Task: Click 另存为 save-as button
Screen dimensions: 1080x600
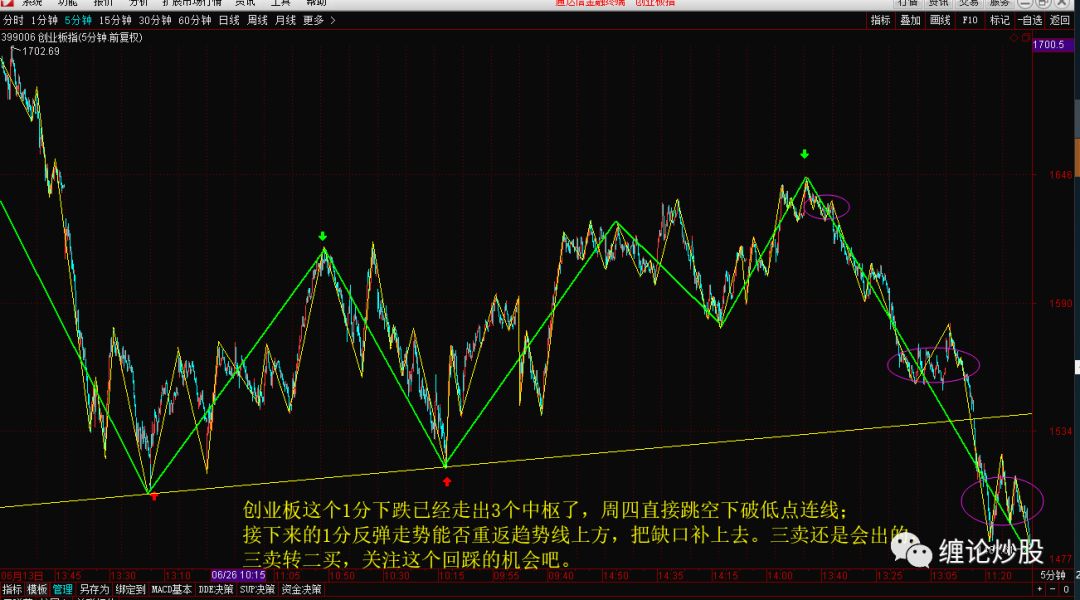Action: [94, 590]
